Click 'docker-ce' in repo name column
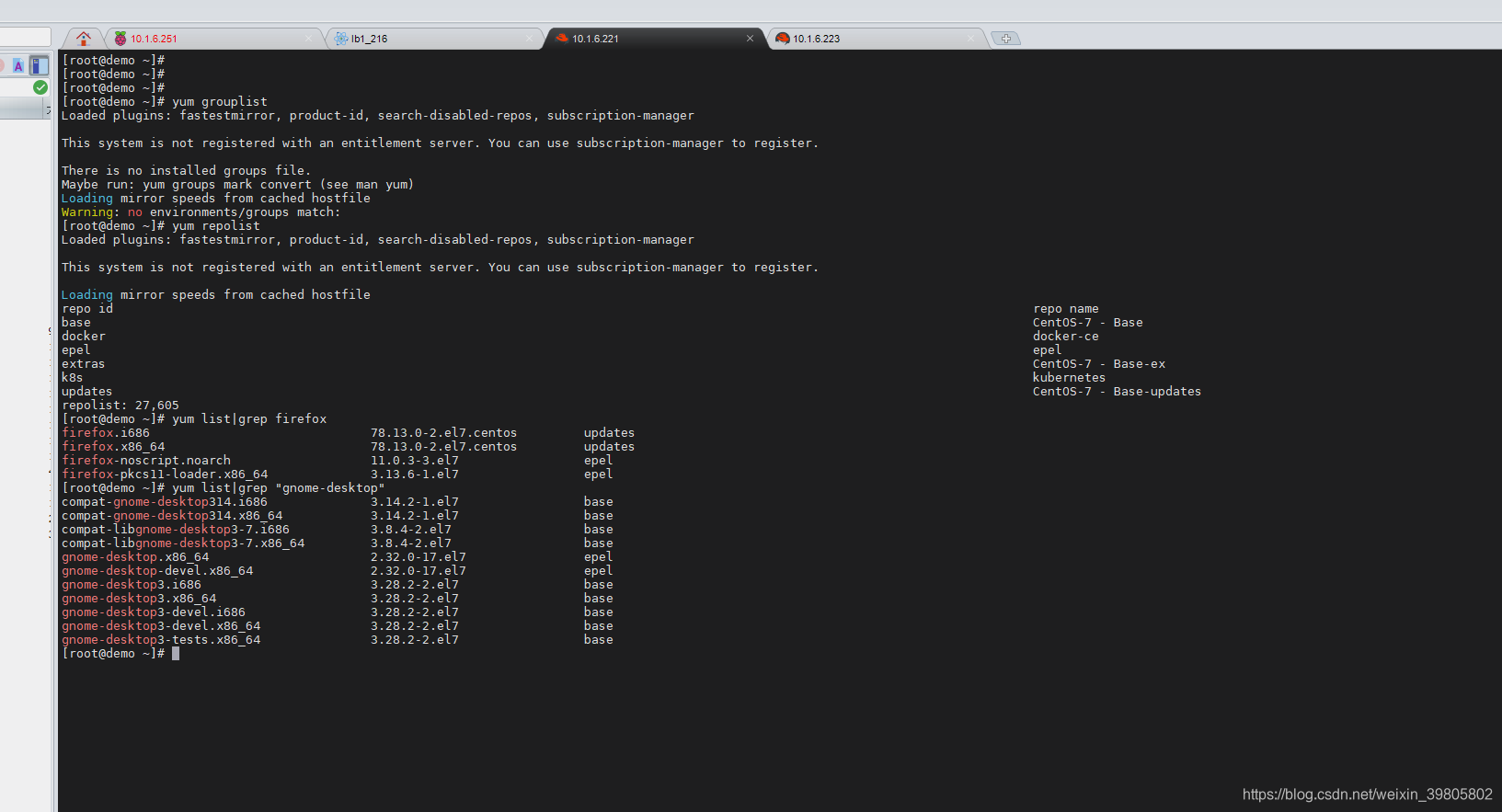 pos(1065,337)
